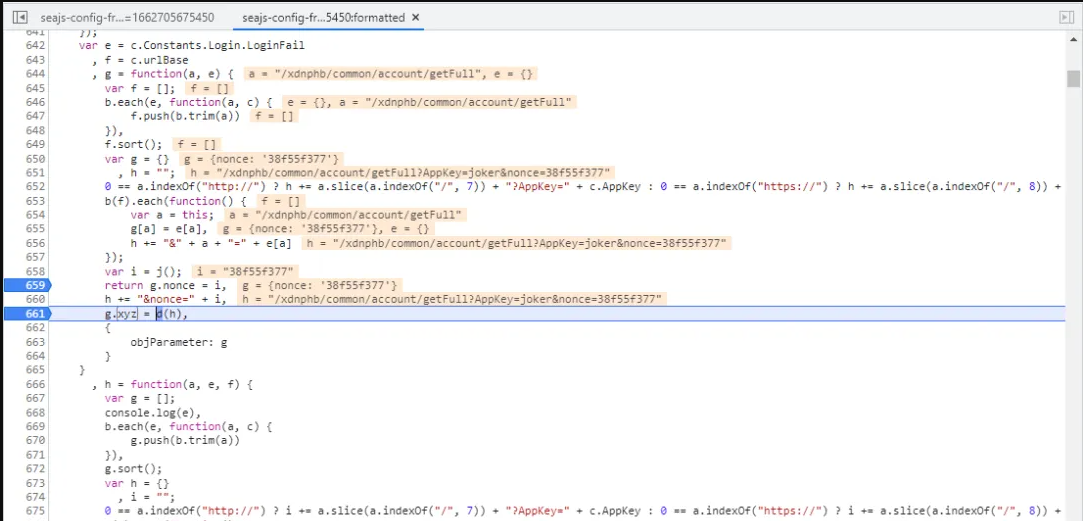Set a breakpoint on line 650
Screen dimensions: 1083x521
[x=35, y=158]
